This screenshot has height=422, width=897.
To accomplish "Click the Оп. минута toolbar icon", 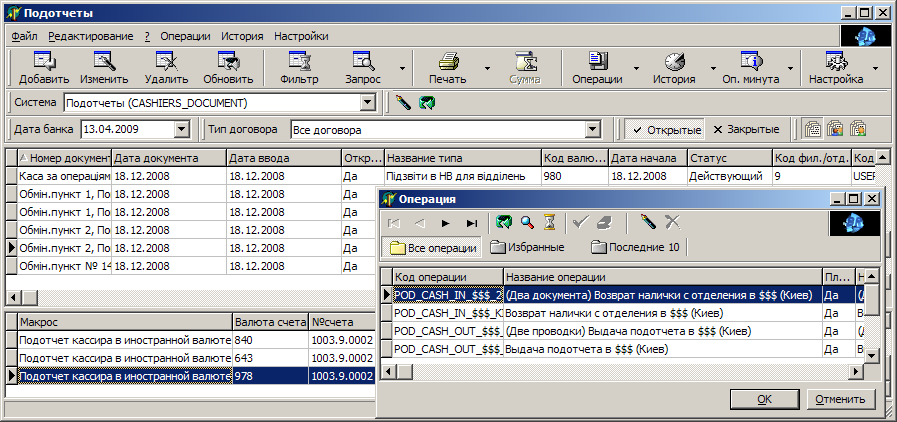I will [x=750, y=60].
